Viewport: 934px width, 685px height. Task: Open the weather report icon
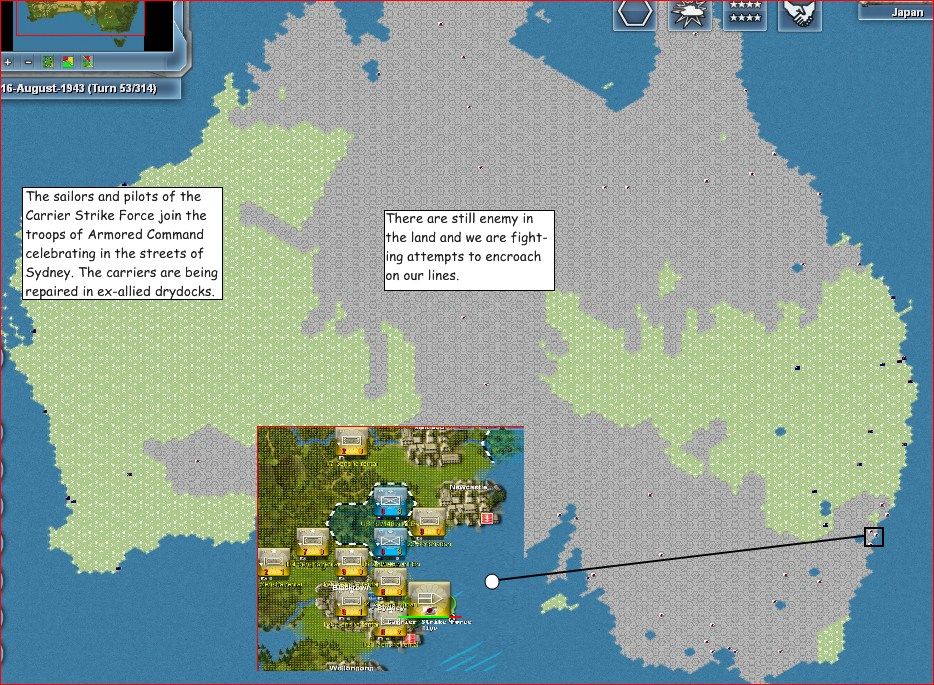click(689, 13)
